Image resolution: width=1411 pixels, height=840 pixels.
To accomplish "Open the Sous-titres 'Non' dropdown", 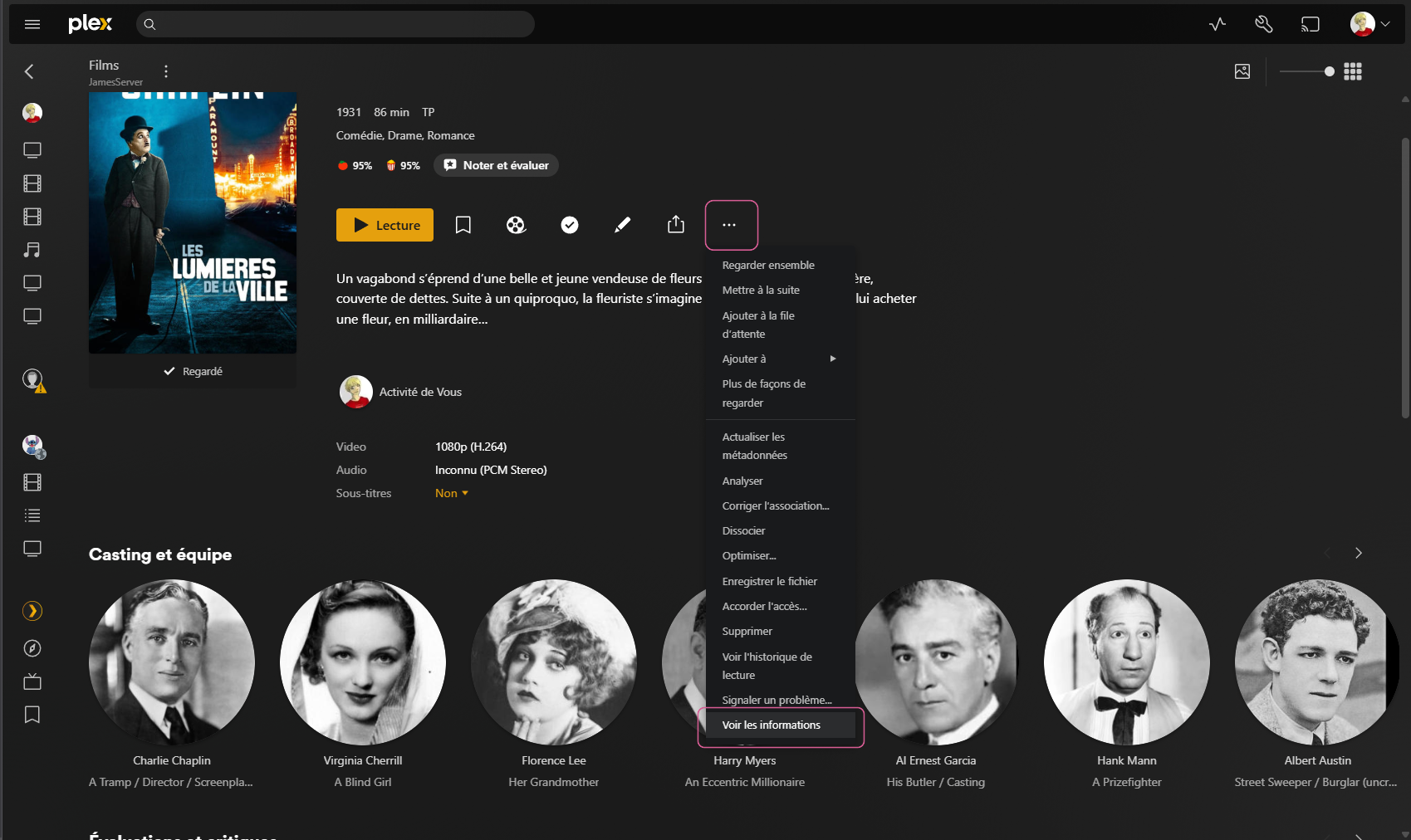I will point(452,493).
